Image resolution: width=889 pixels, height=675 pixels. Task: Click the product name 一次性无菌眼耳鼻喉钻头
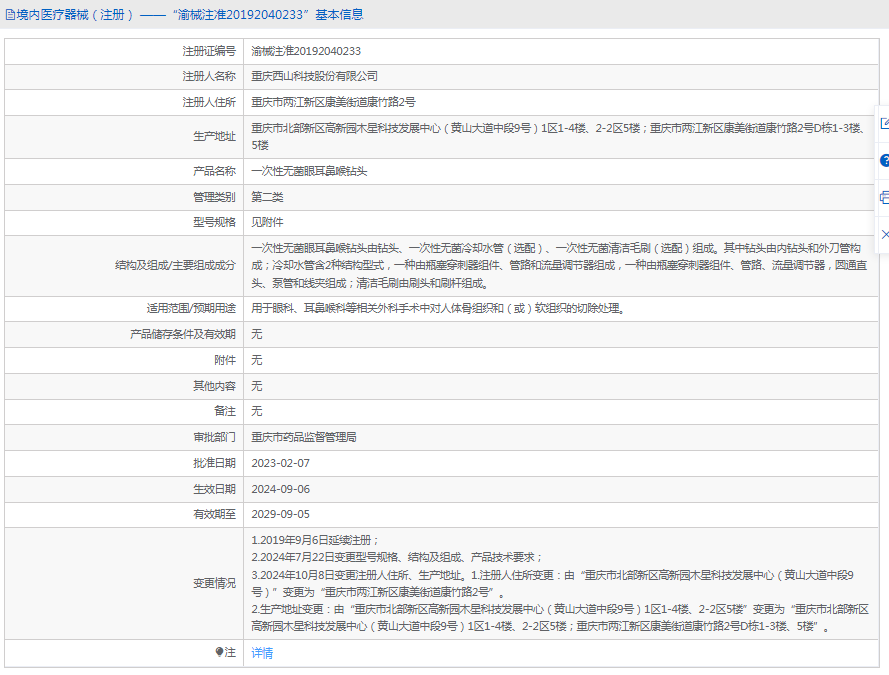click(x=309, y=171)
